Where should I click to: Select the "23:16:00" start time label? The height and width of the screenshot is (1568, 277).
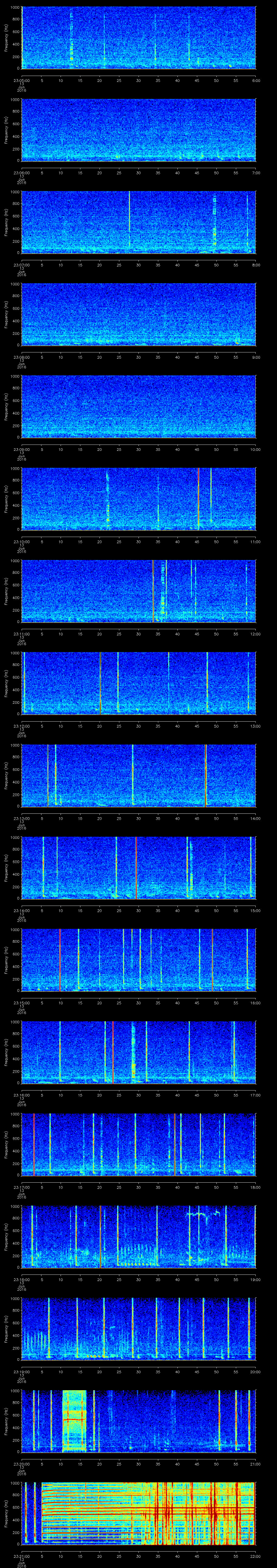point(21,1095)
